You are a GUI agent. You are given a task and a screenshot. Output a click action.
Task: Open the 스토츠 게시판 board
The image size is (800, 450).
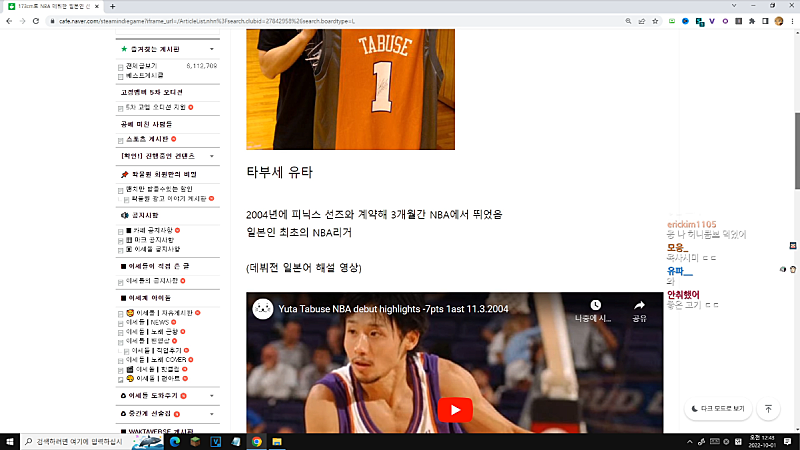pyautogui.click(x=148, y=139)
